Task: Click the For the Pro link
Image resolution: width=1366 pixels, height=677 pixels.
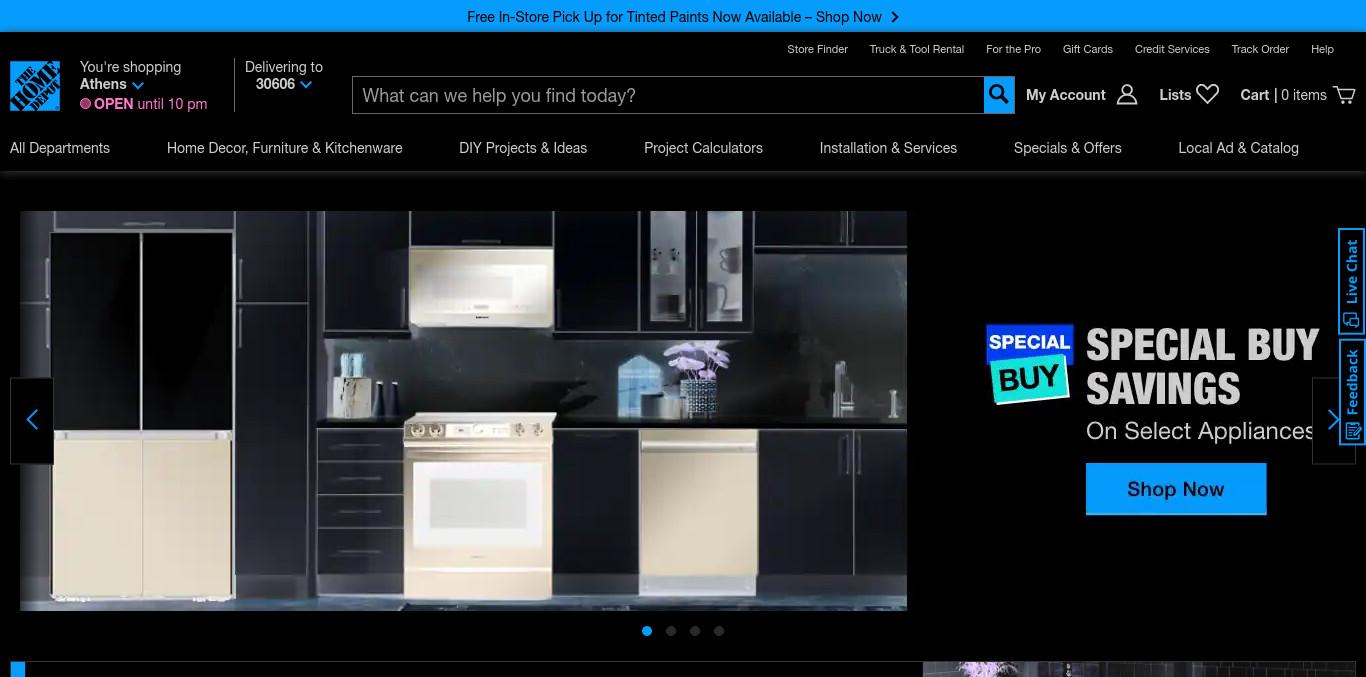Action: click(x=1013, y=49)
